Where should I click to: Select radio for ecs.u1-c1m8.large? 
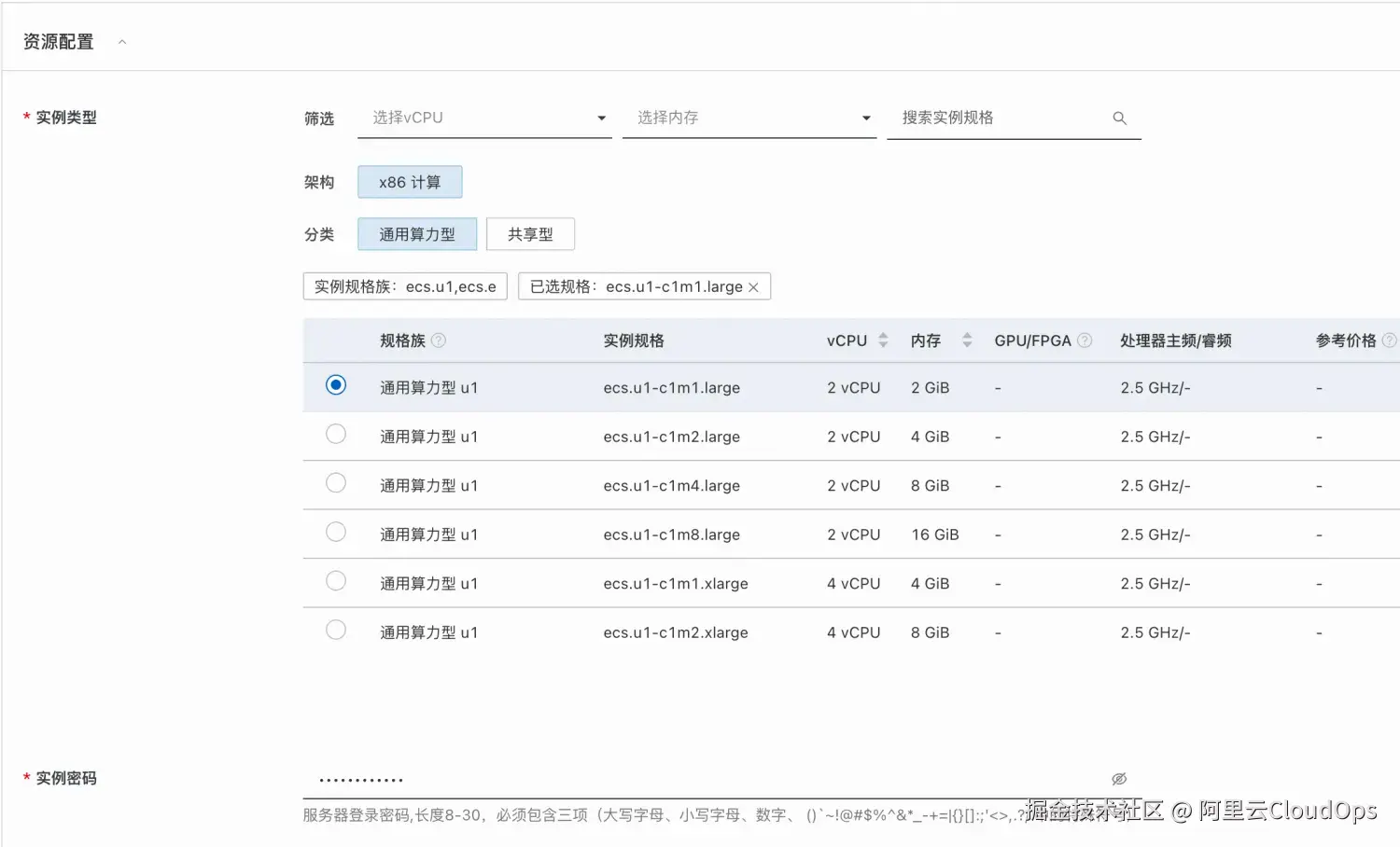pyautogui.click(x=336, y=532)
